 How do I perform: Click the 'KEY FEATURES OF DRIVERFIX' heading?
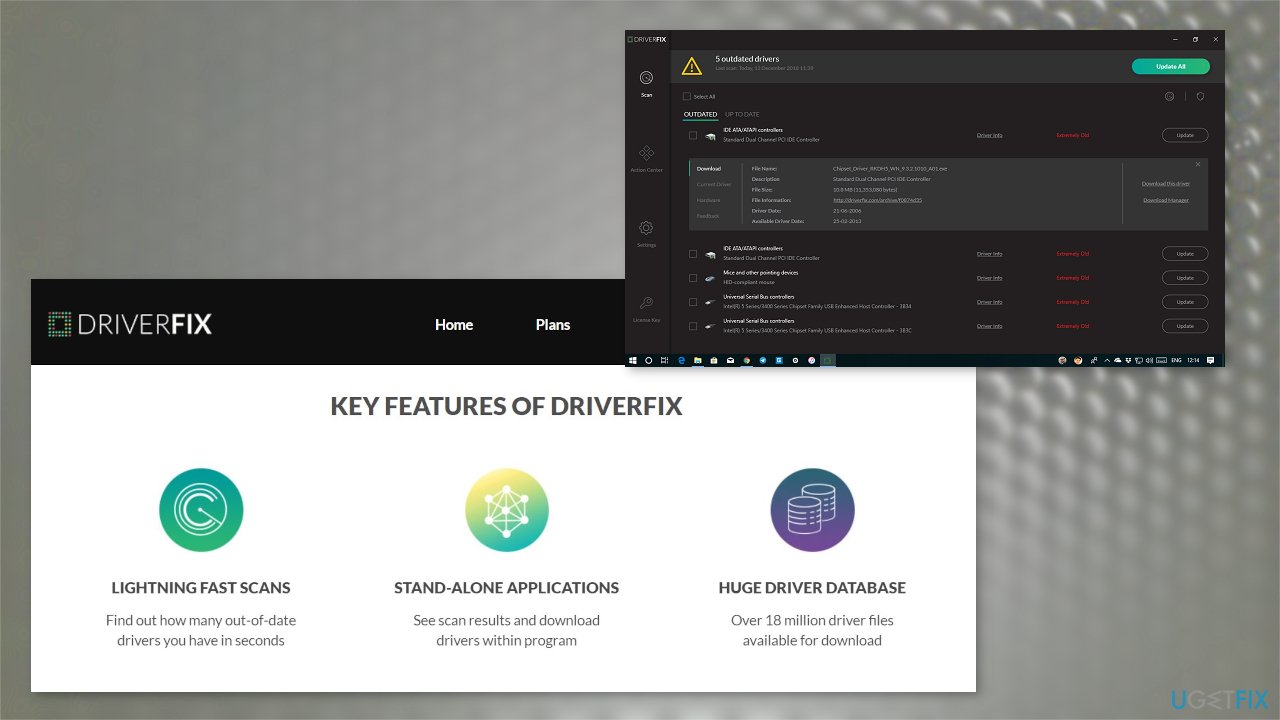507,406
